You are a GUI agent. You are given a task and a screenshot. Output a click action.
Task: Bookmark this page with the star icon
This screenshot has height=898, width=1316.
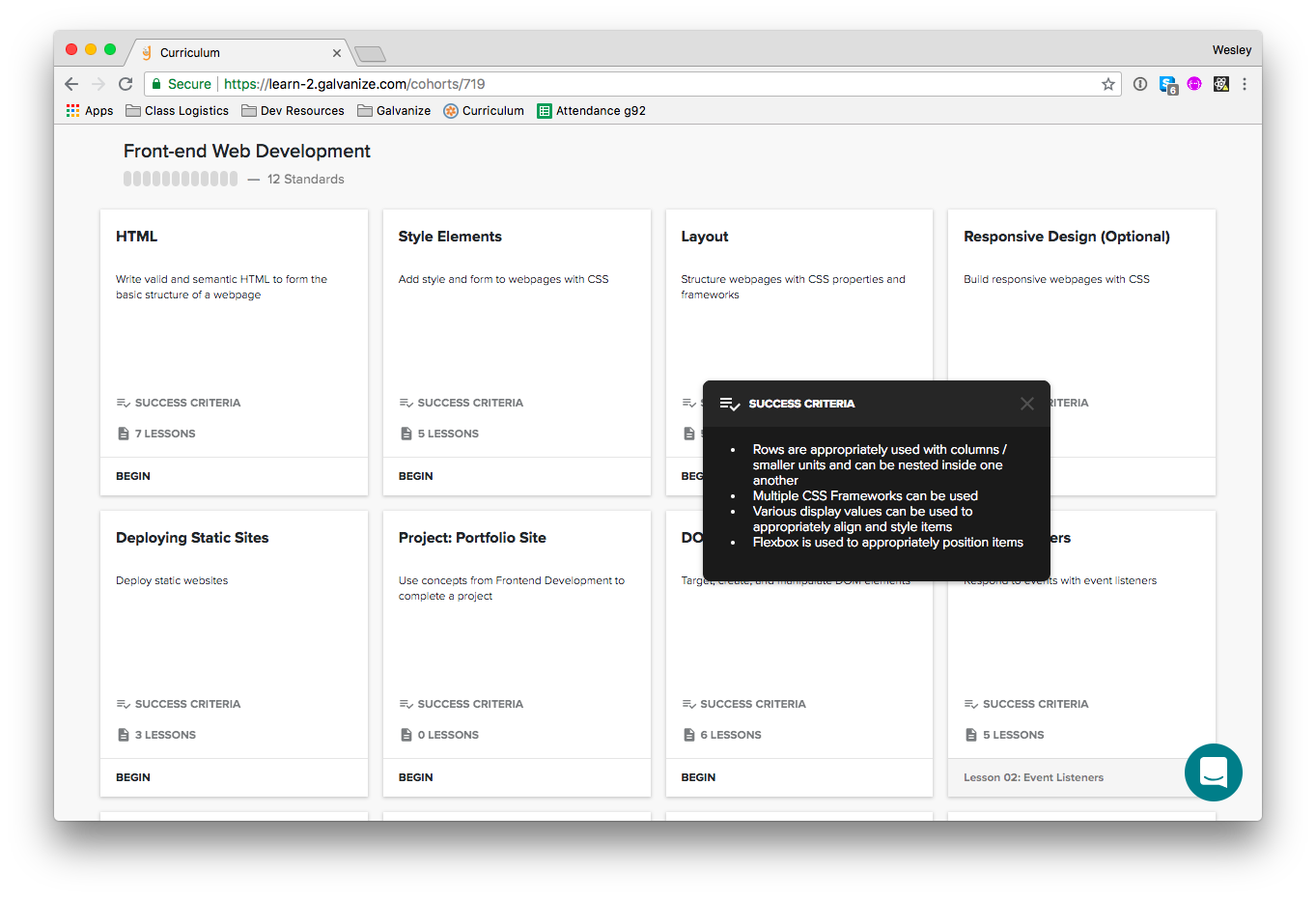click(x=1108, y=84)
